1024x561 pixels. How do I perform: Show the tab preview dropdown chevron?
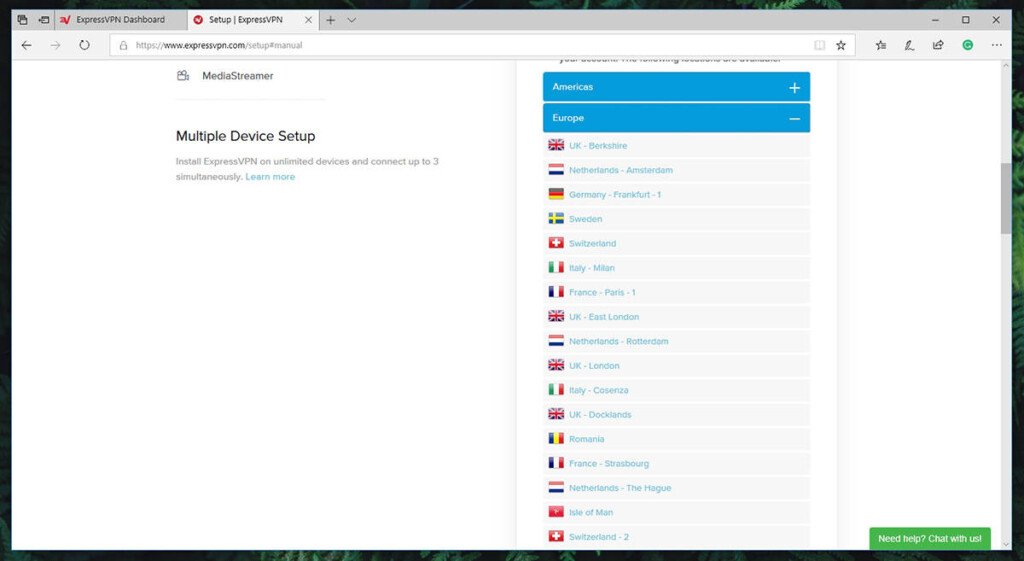[351, 20]
